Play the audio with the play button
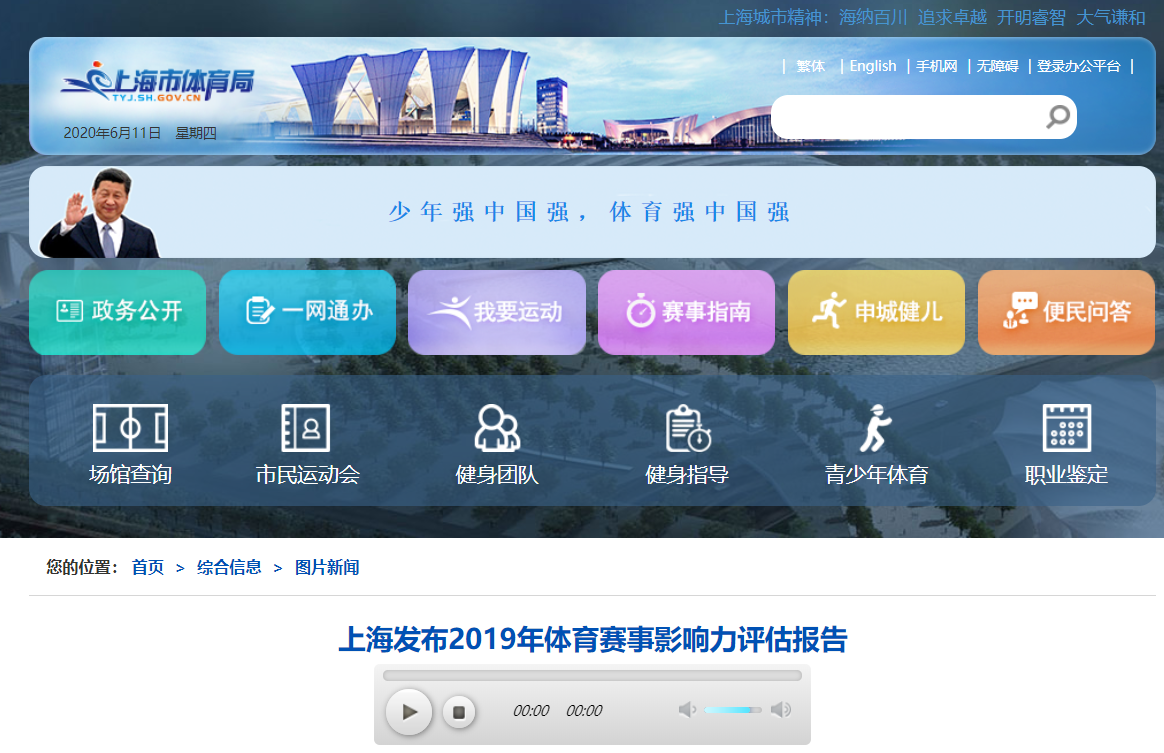The image size is (1164, 753). tap(409, 711)
